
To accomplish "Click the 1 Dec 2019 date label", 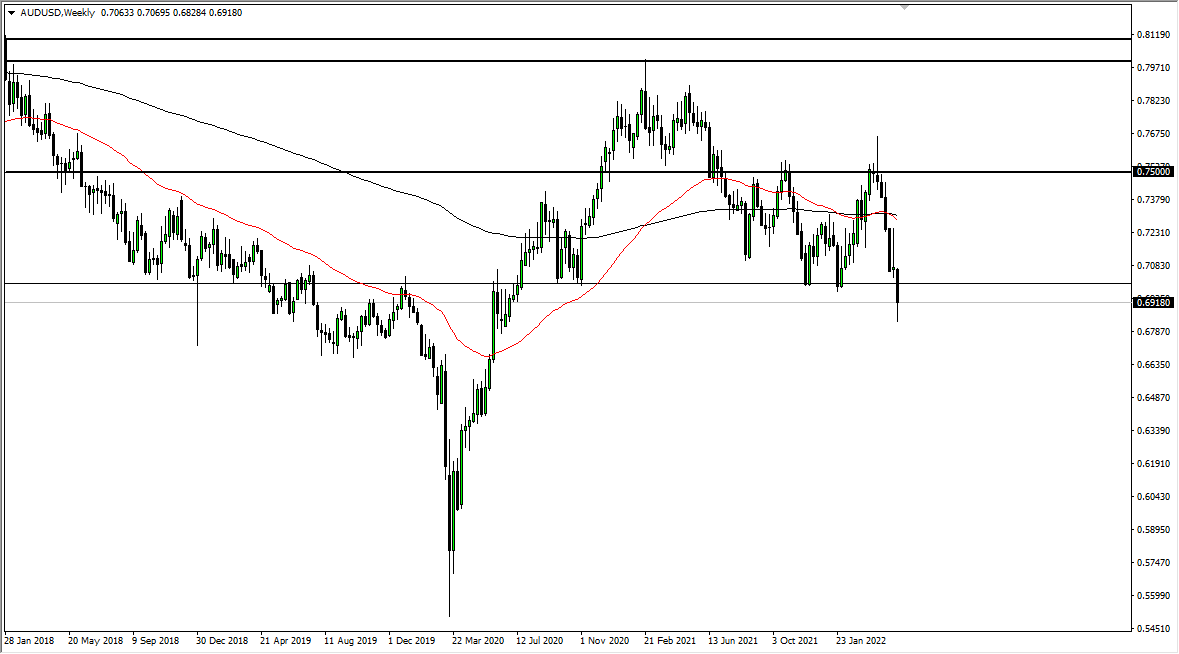I will (x=412, y=641).
